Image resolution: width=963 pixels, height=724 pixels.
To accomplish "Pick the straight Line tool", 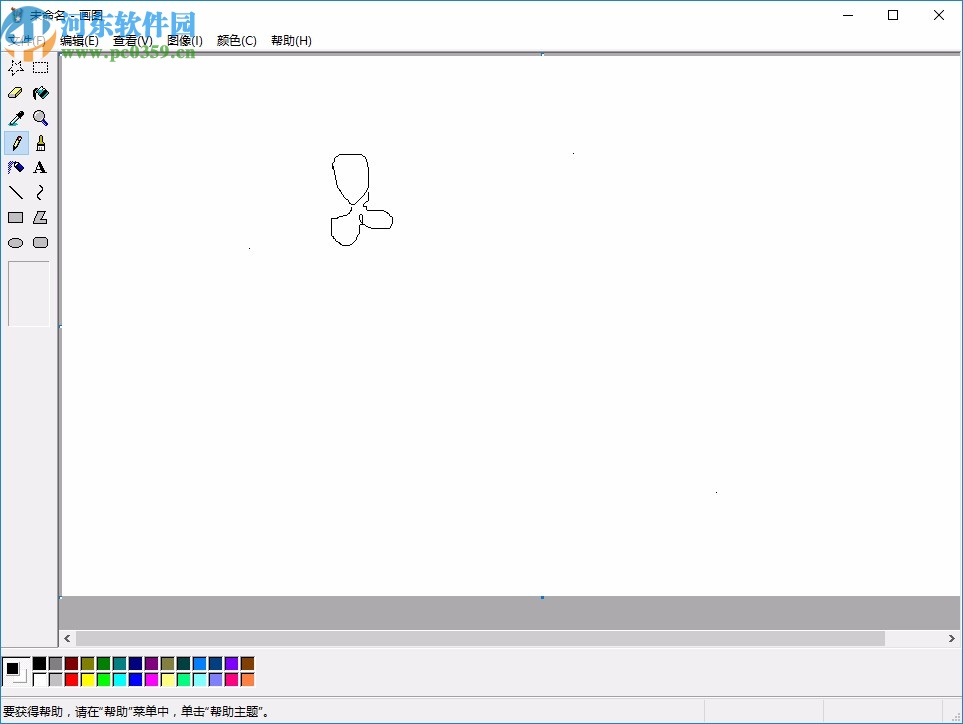I will point(15,192).
